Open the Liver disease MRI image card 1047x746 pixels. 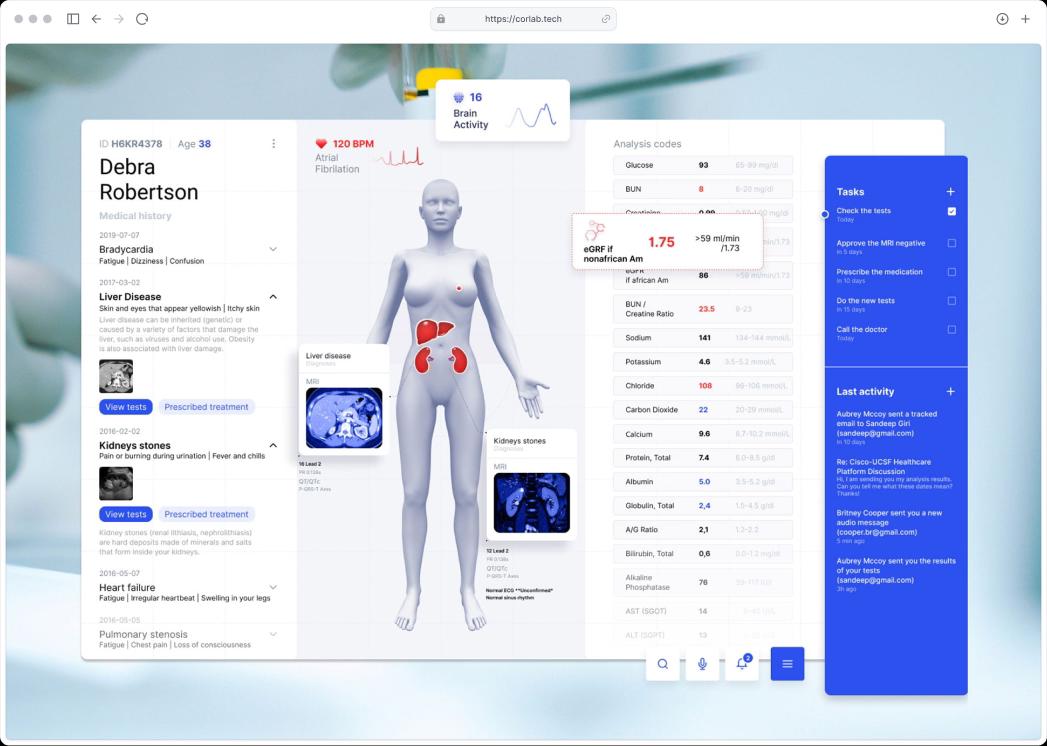click(344, 418)
